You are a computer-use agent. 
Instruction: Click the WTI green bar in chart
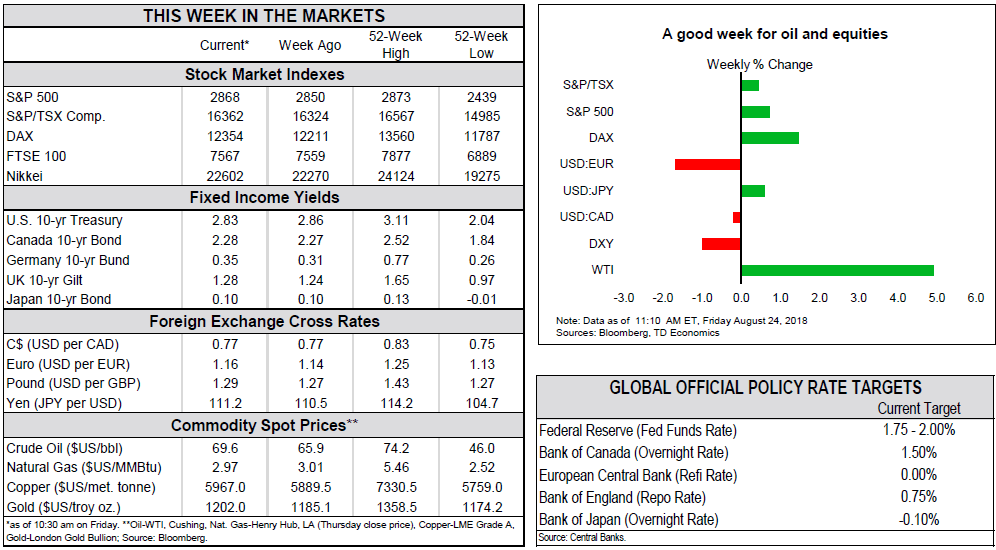coord(837,270)
